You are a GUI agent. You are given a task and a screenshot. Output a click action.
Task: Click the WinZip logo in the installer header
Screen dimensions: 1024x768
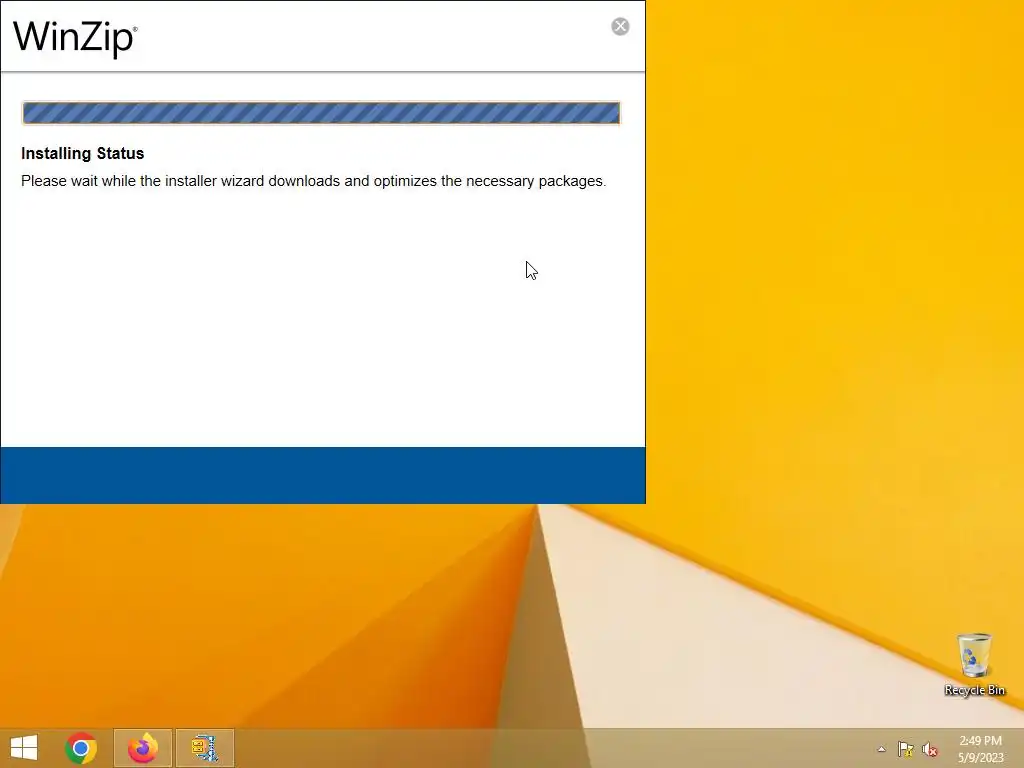point(75,38)
